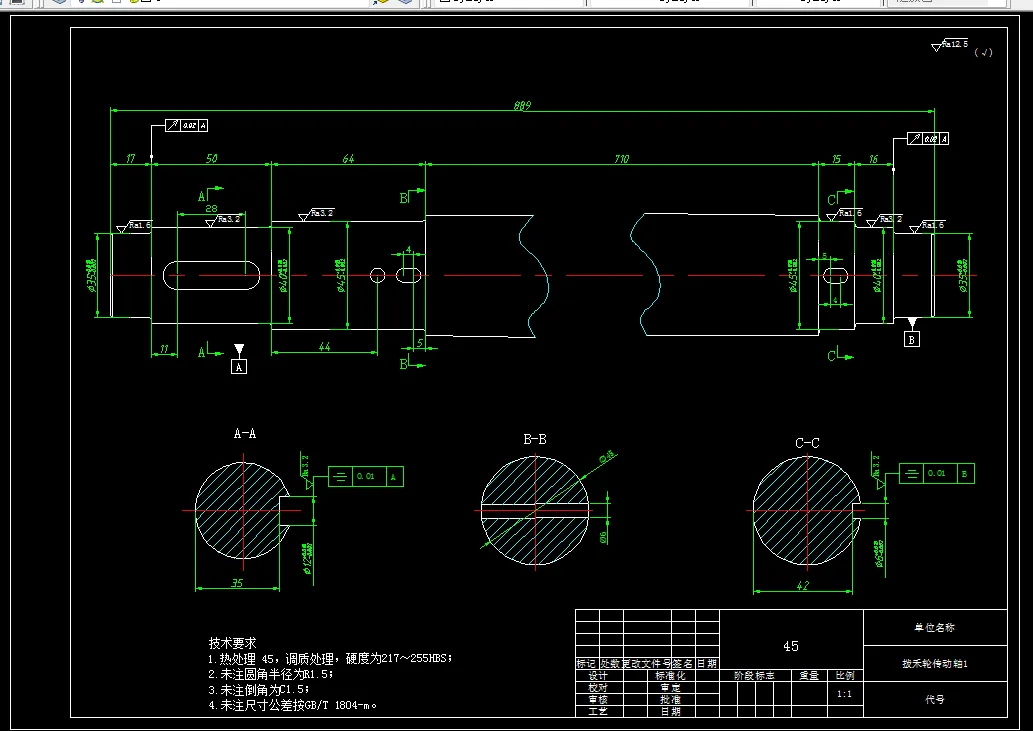Click the 更改文件号 cell in revision table
The width and height of the screenshot is (1033, 731).
point(647,664)
